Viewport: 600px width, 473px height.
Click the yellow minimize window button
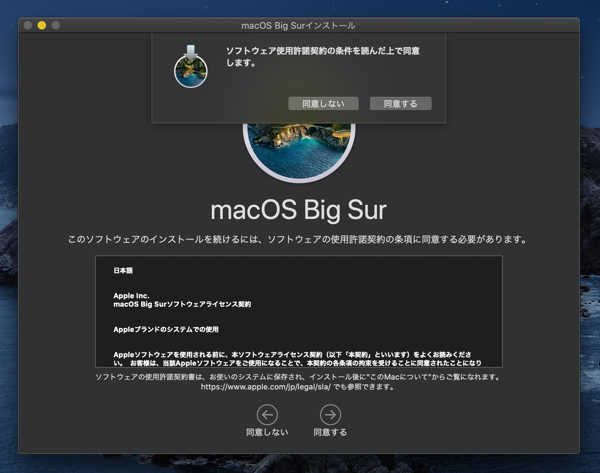click(x=42, y=25)
